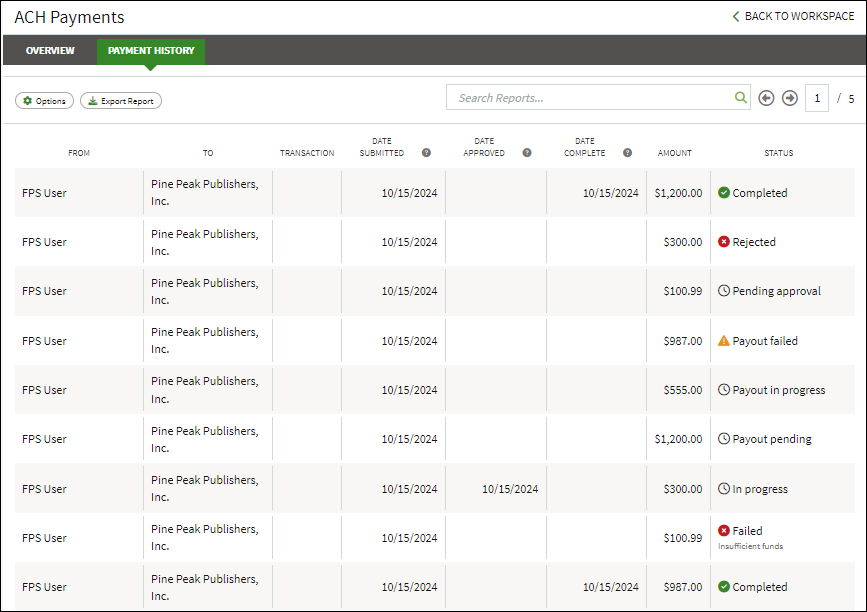The width and height of the screenshot is (867, 612).
Task: Click the search magnifier icon
Action: tap(740, 98)
